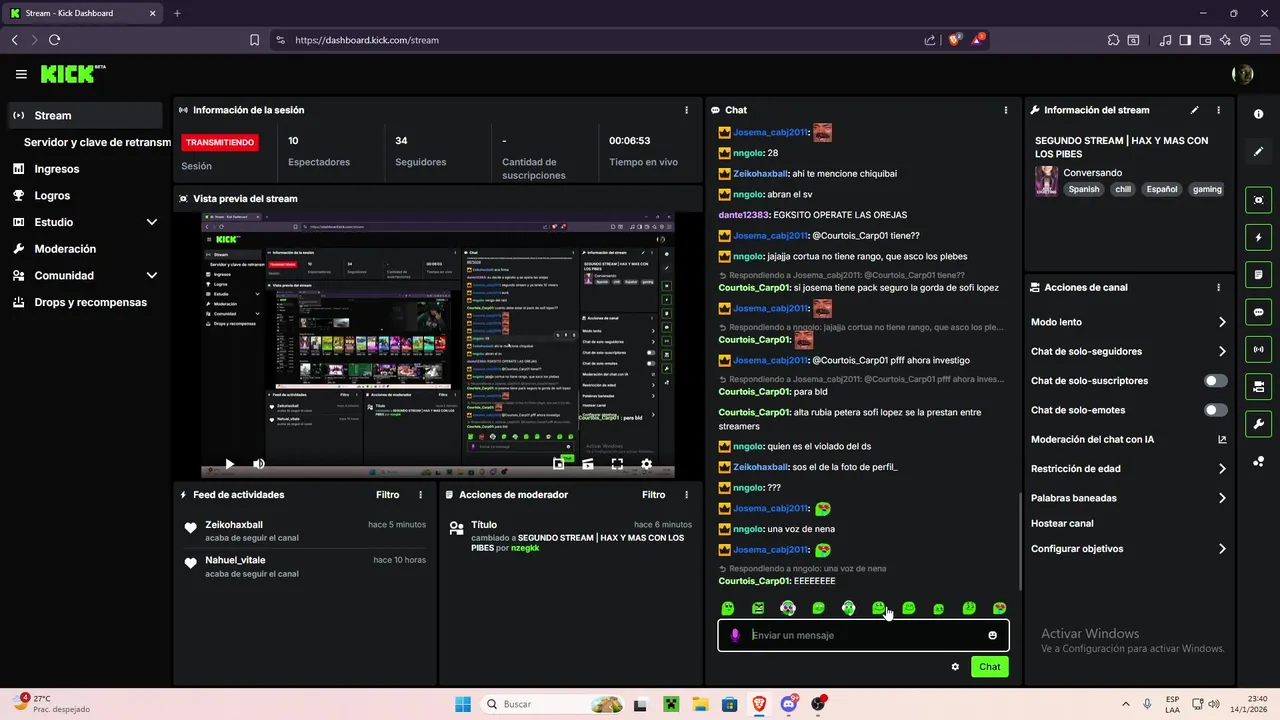Open Configurar objetivos chevron
Image resolution: width=1280 pixels, height=720 pixels.
(1222, 549)
